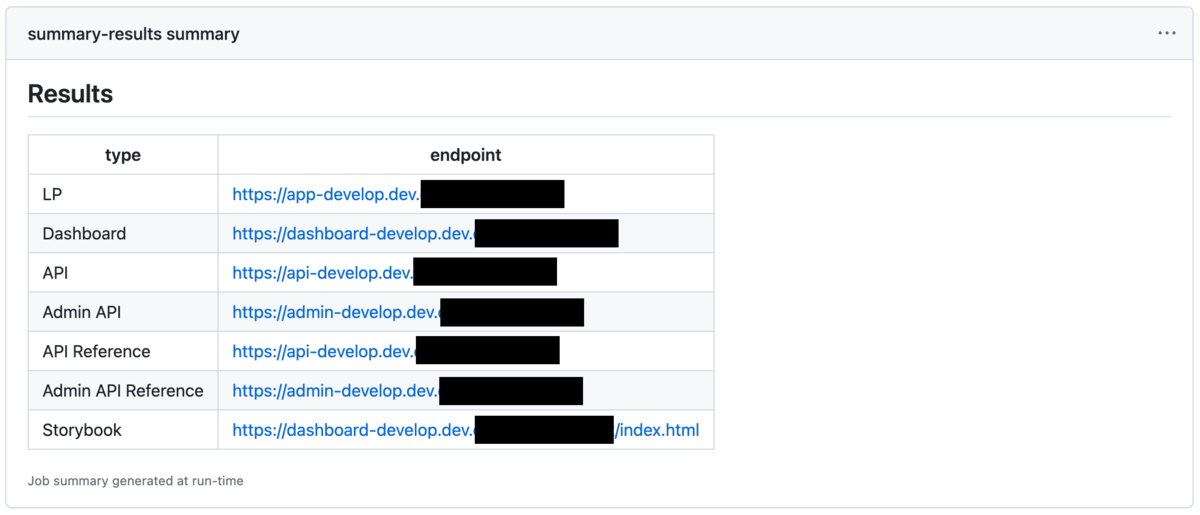Image resolution: width=1200 pixels, height=515 pixels.
Task: Open the Storybook index.html link
Action: [x=466, y=430]
